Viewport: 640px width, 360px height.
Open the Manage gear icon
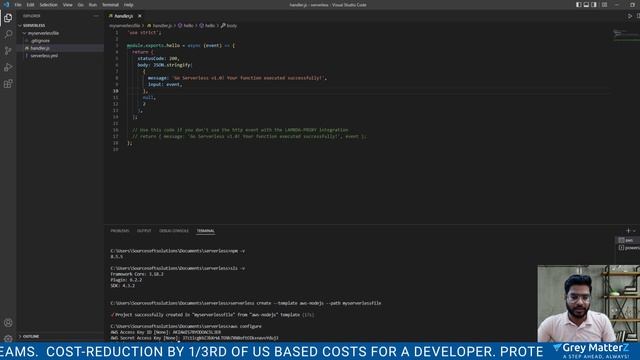(8, 338)
